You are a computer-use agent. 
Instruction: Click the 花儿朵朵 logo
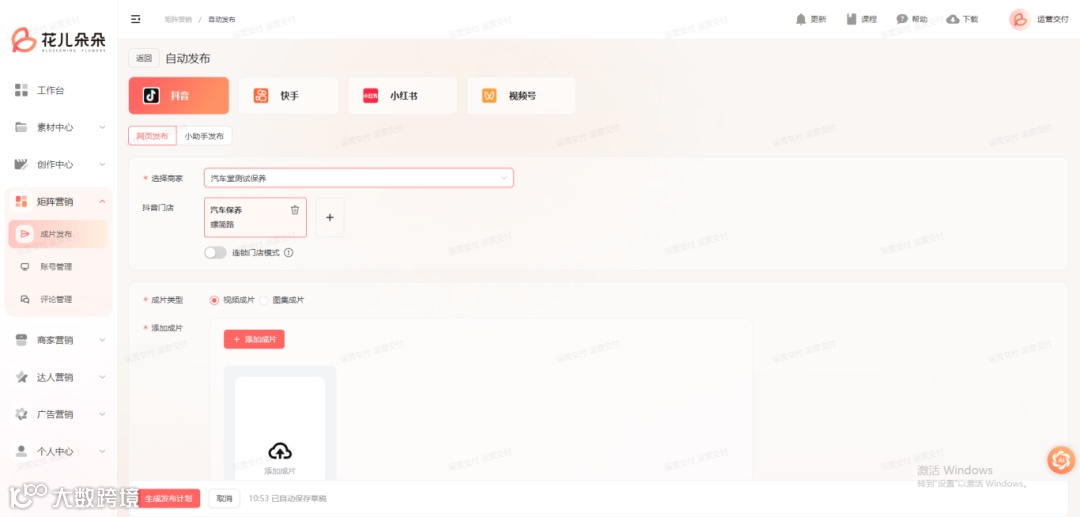coord(59,40)
